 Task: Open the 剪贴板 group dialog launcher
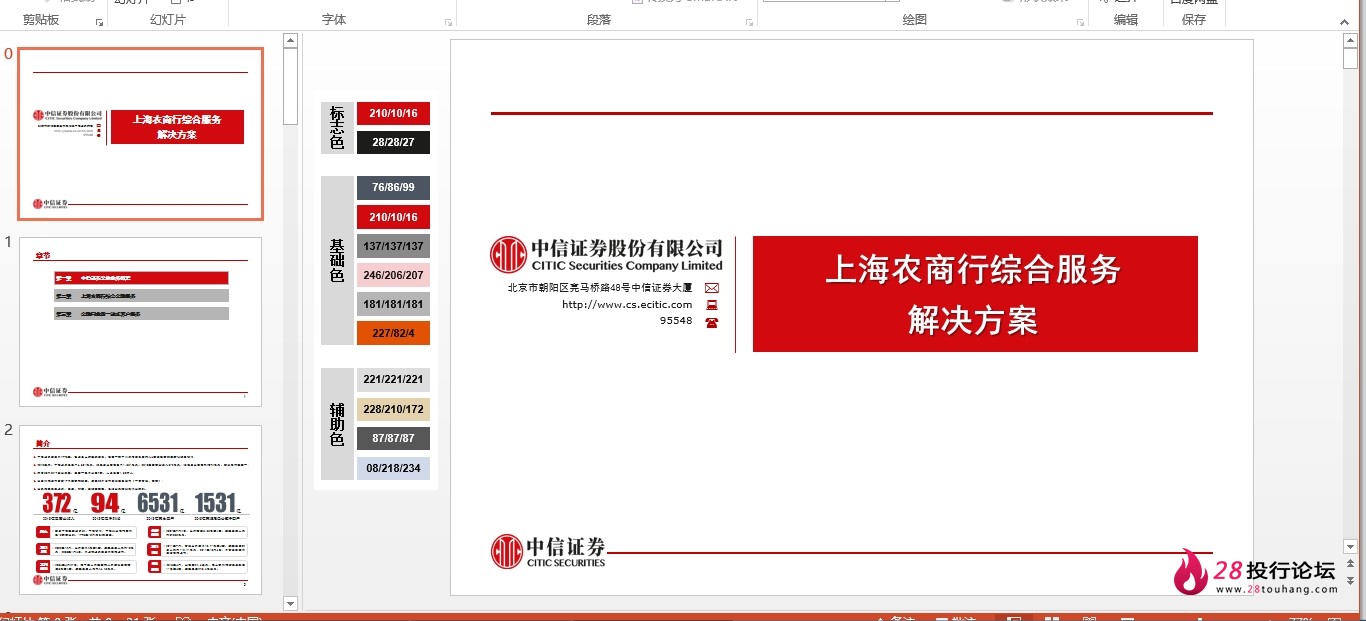tap(99, 22)
